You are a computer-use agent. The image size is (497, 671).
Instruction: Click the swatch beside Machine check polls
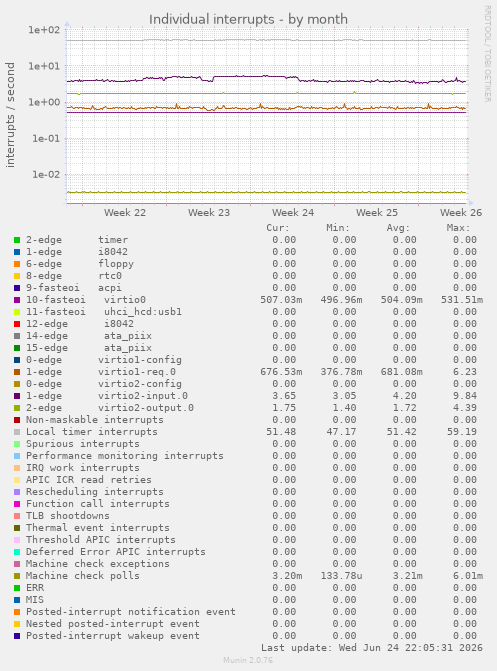coord(17,576)
